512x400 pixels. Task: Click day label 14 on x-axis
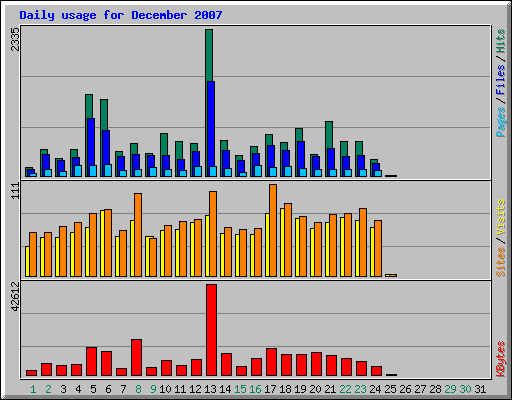(x=225, y=389)
